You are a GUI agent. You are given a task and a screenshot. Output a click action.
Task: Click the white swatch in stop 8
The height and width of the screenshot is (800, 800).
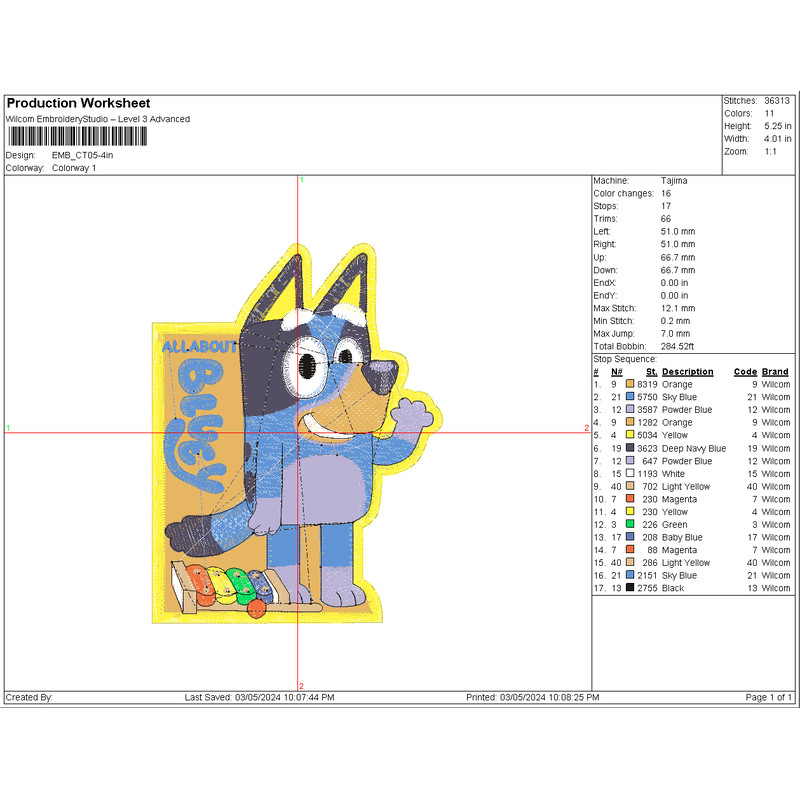click(x=630, y=474)
